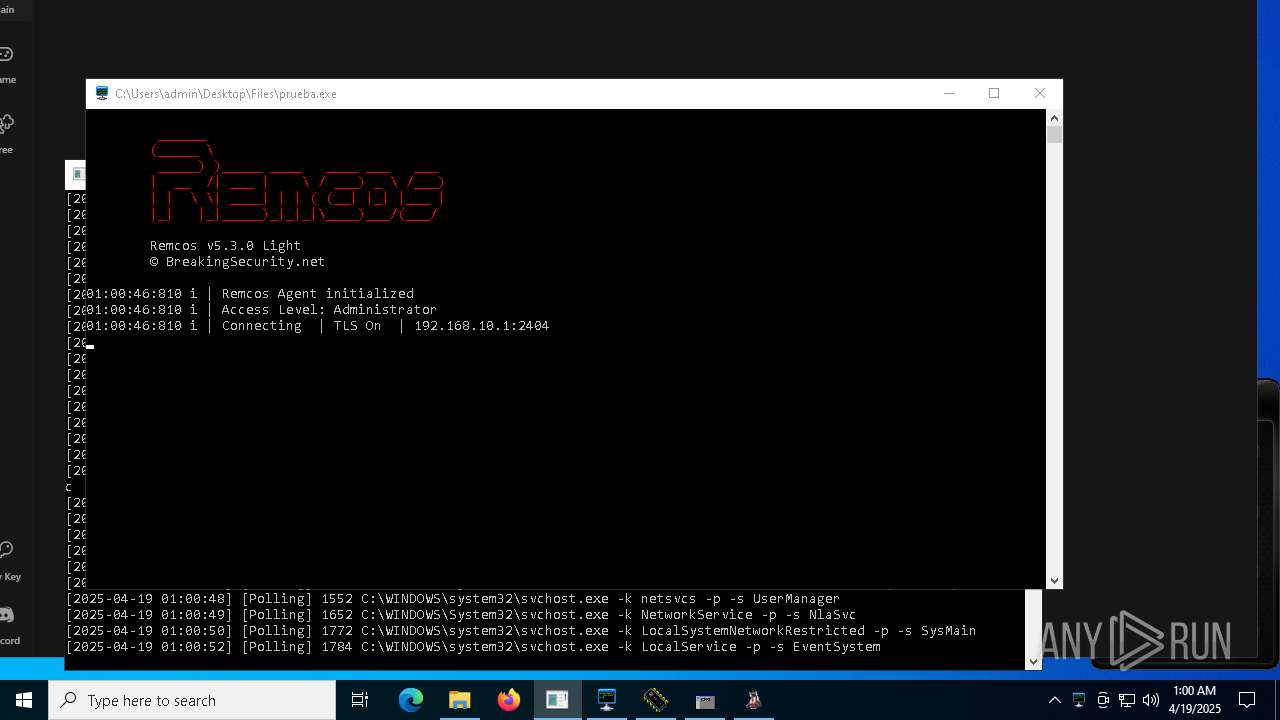Maximize the prueba.exe console window
The height and width of the screenshot is (720, 1280).
994,93
